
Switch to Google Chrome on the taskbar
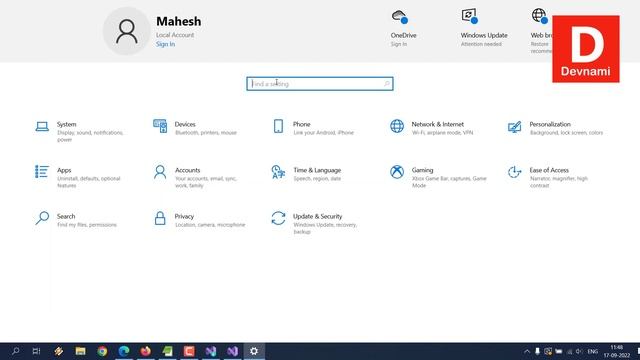point(102,351)
